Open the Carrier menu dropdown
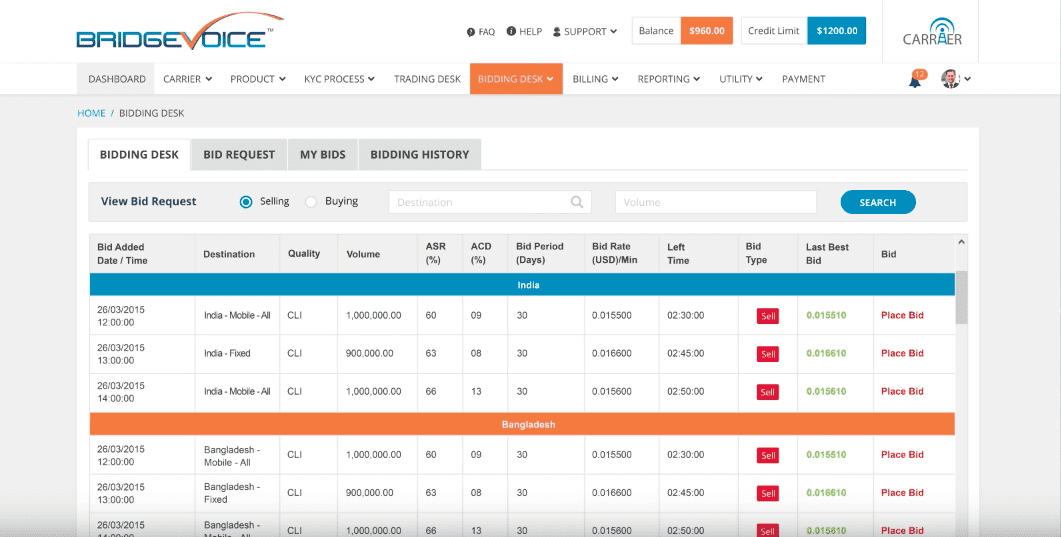 [x=188, y=79]
